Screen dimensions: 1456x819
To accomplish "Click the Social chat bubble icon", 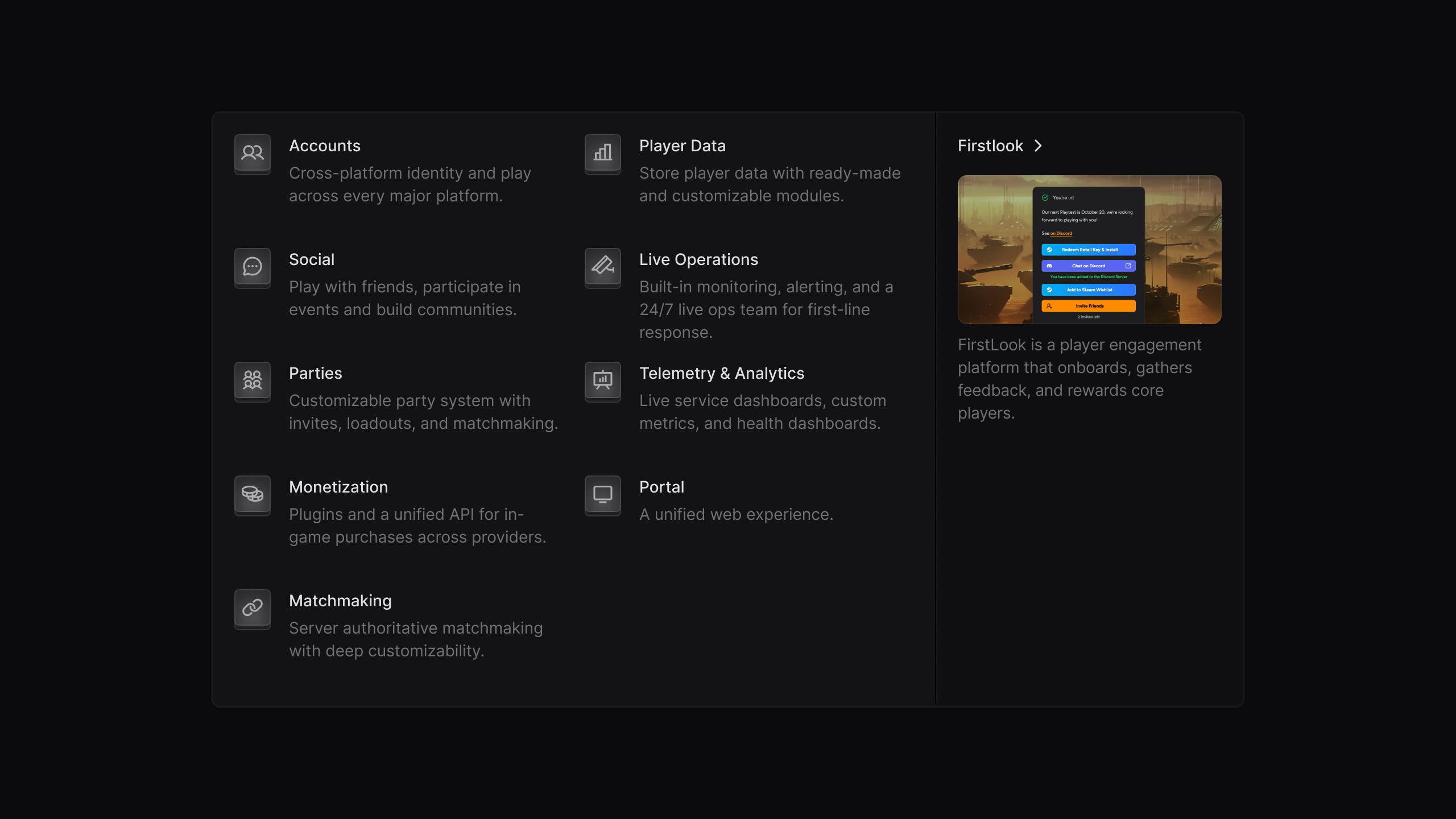I will [x=252, y=267].
